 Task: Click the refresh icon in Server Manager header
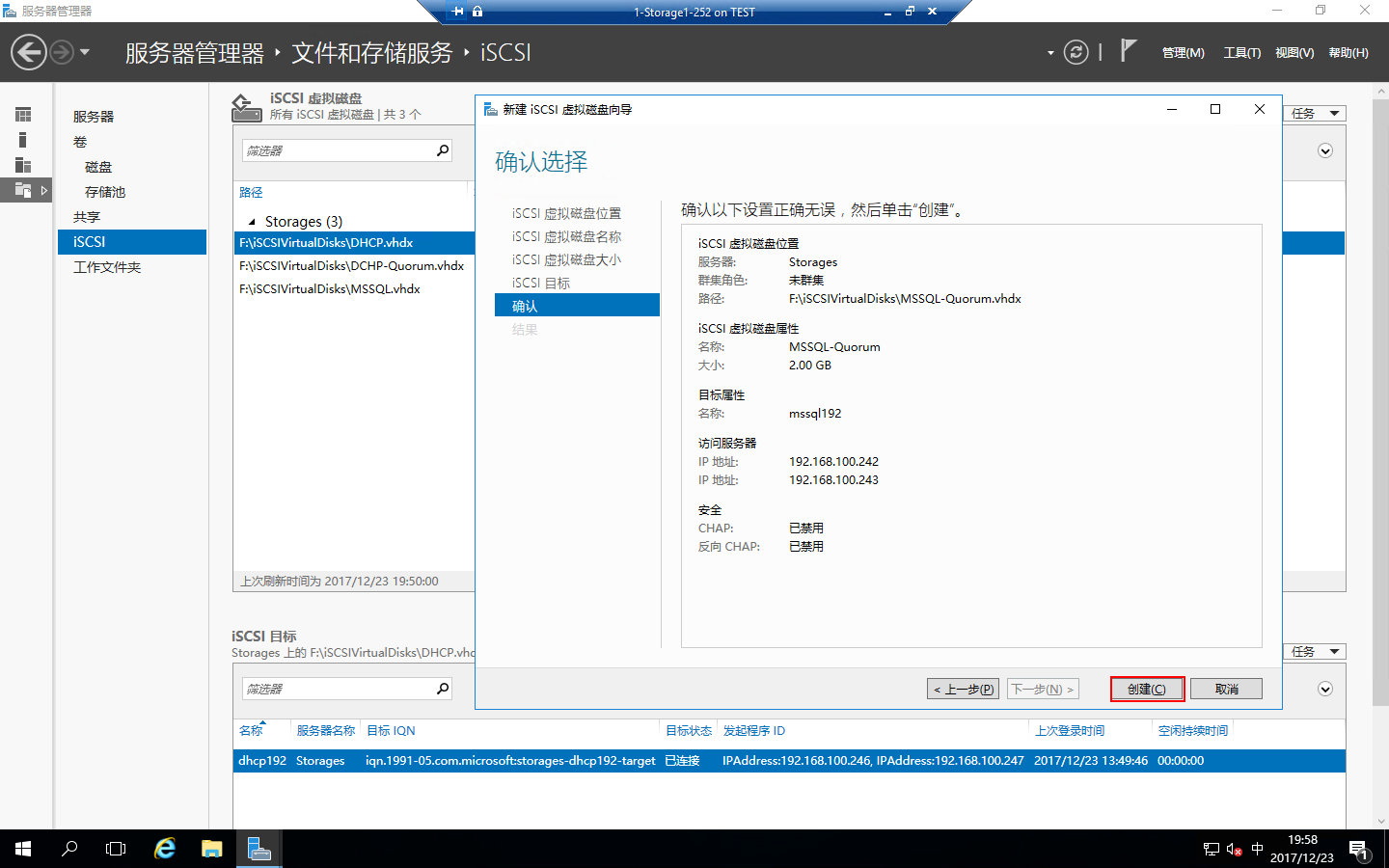coord(1076,52)
